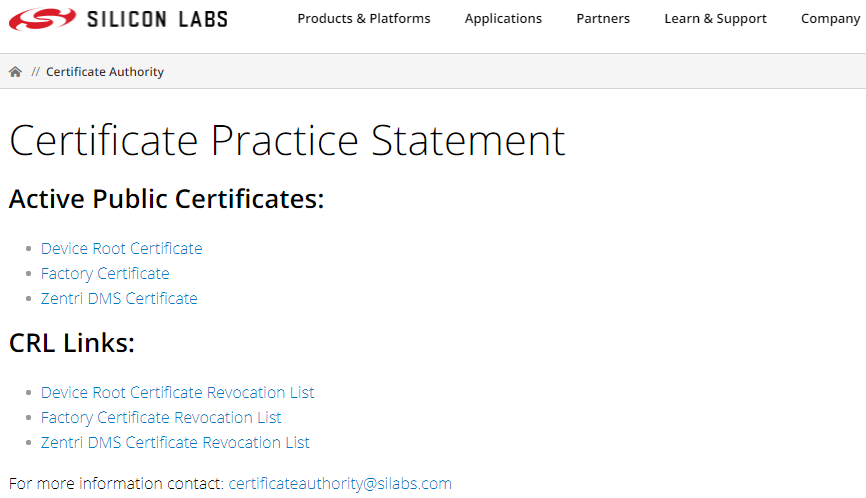Screen dimensions: 866x498
Task: Open Device Root Certificate Revocation List
Action: coord(177,392)
